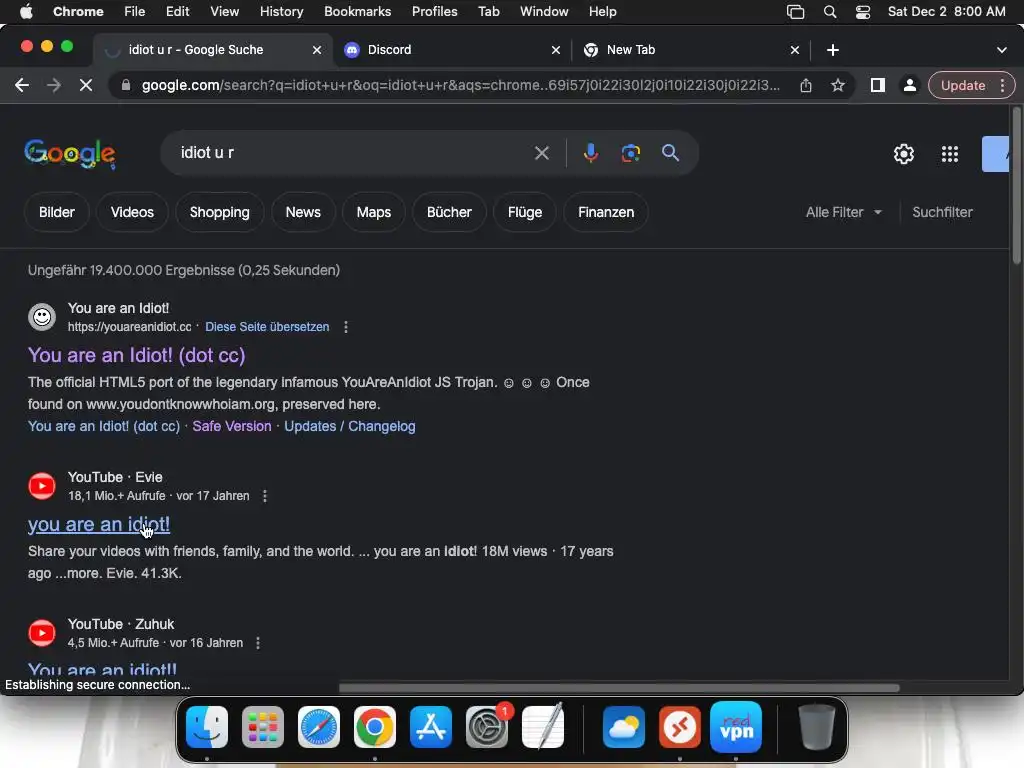Open the Chrome profile avatar icon
The width and height of the screenshot is (1024, 768).
pyautogui.click(x=909, y=86)
